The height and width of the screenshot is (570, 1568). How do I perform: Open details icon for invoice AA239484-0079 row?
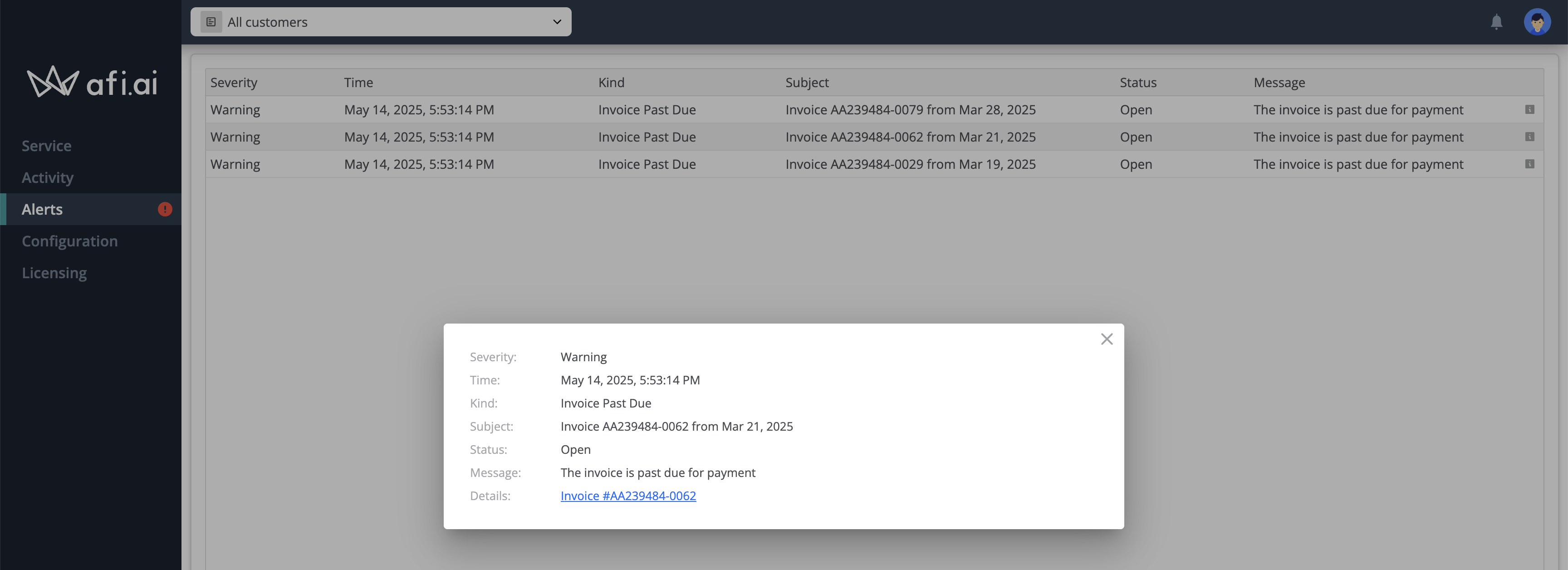tap(1529, 110)
